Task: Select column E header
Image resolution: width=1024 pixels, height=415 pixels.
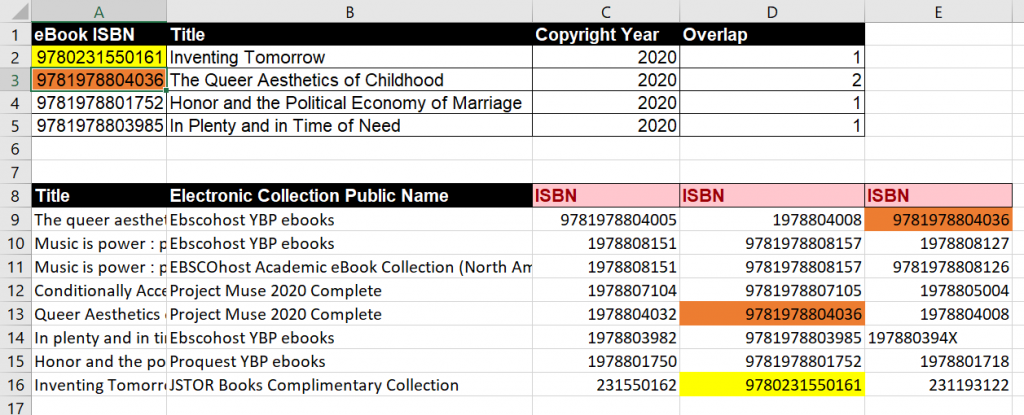Action: coord(938,10)
